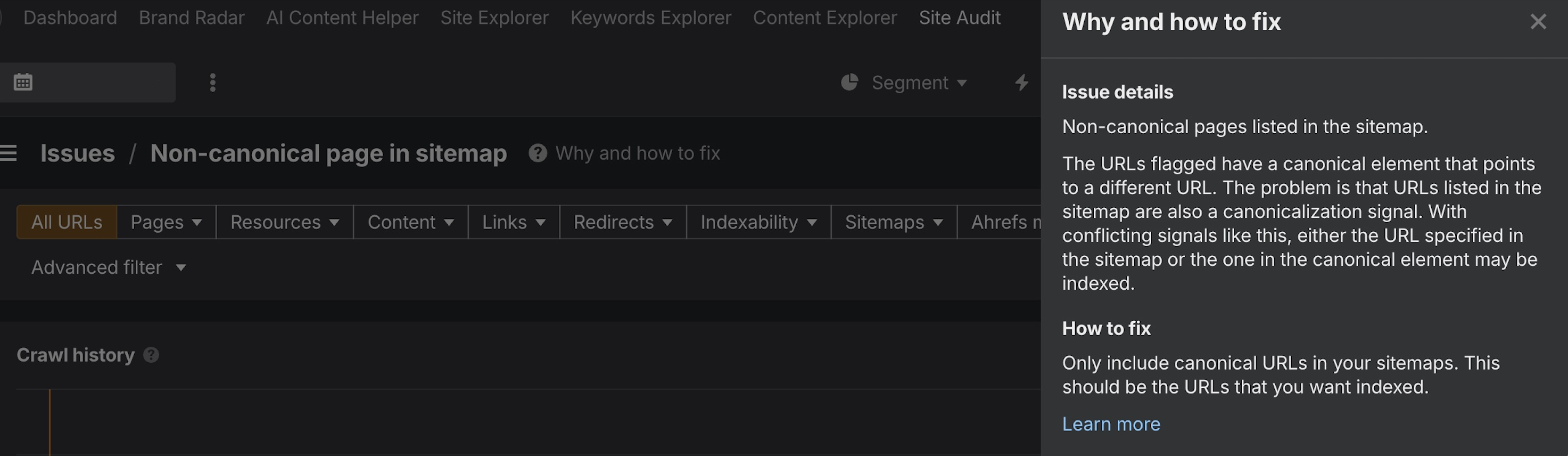
Task: Select the All URLs tab
Action: pyautogui.click(x=67, y=222)
